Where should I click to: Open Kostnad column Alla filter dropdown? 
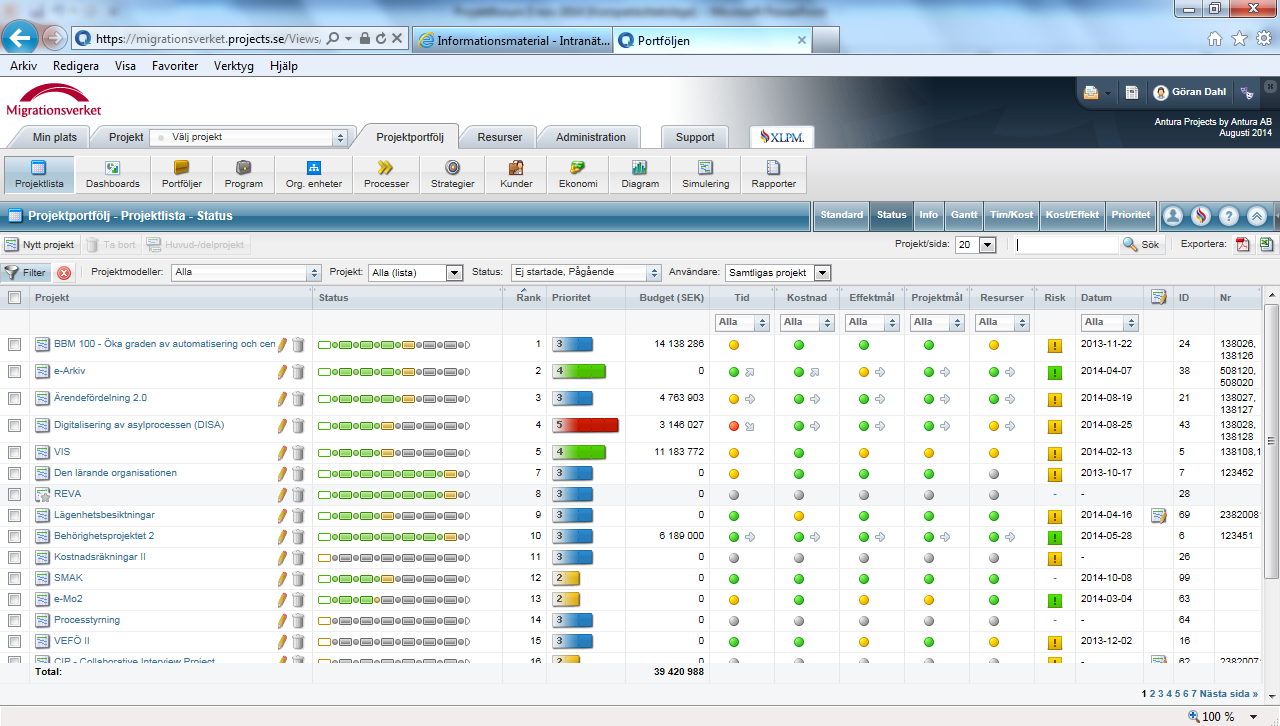[806, 322]
